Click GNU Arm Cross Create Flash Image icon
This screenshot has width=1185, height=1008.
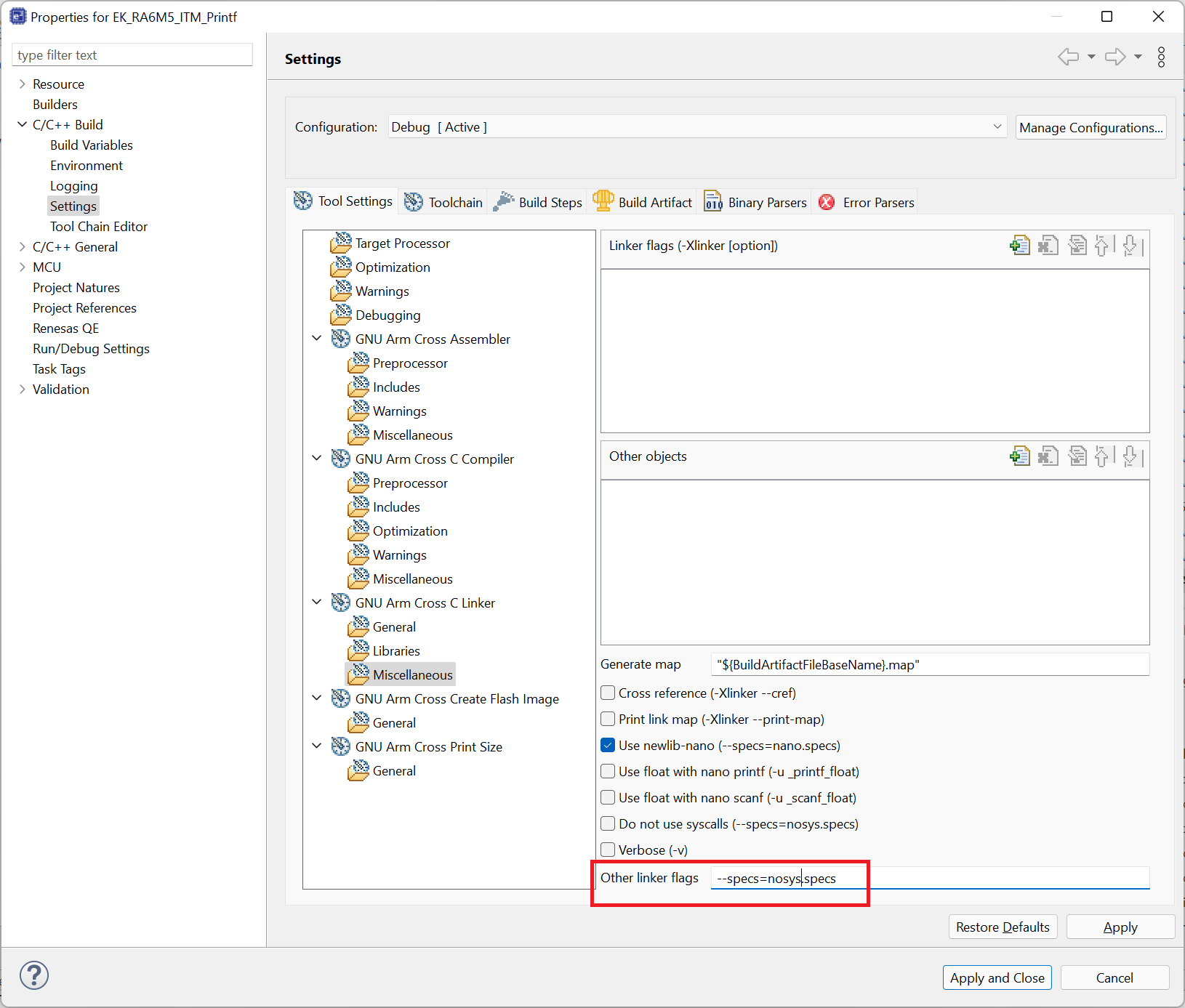pyautogui.click(x=340, y=698)
